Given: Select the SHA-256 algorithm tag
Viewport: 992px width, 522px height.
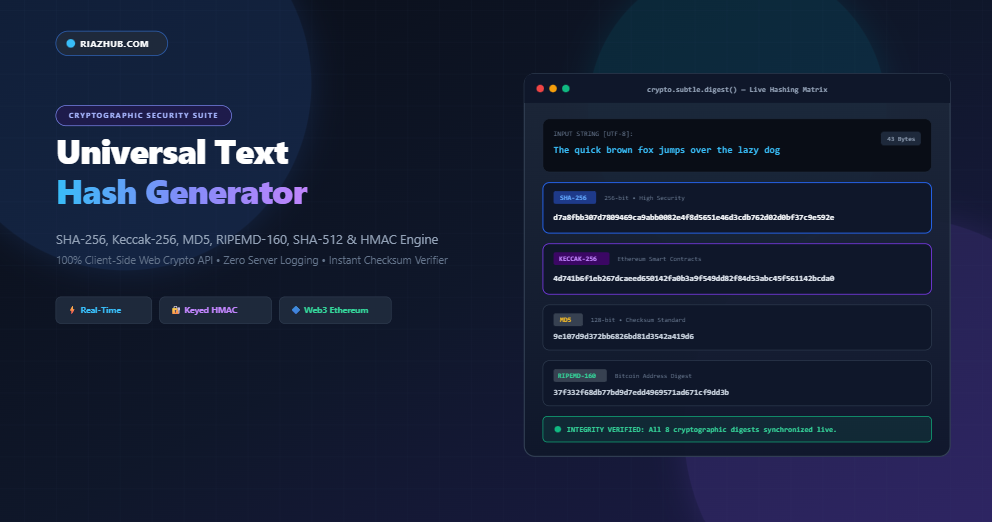Looking at the screenshot, I should pos(574,198).
